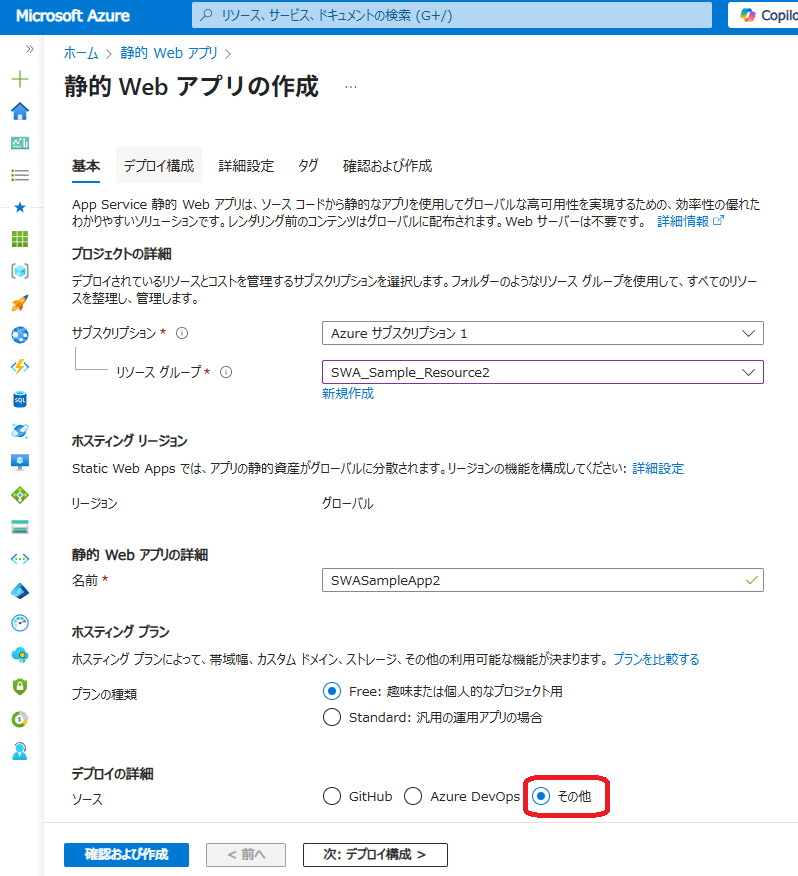Open Resource groups cube icon
The width and height of the screenshot is (798, 876).
(x=20, y=272)
